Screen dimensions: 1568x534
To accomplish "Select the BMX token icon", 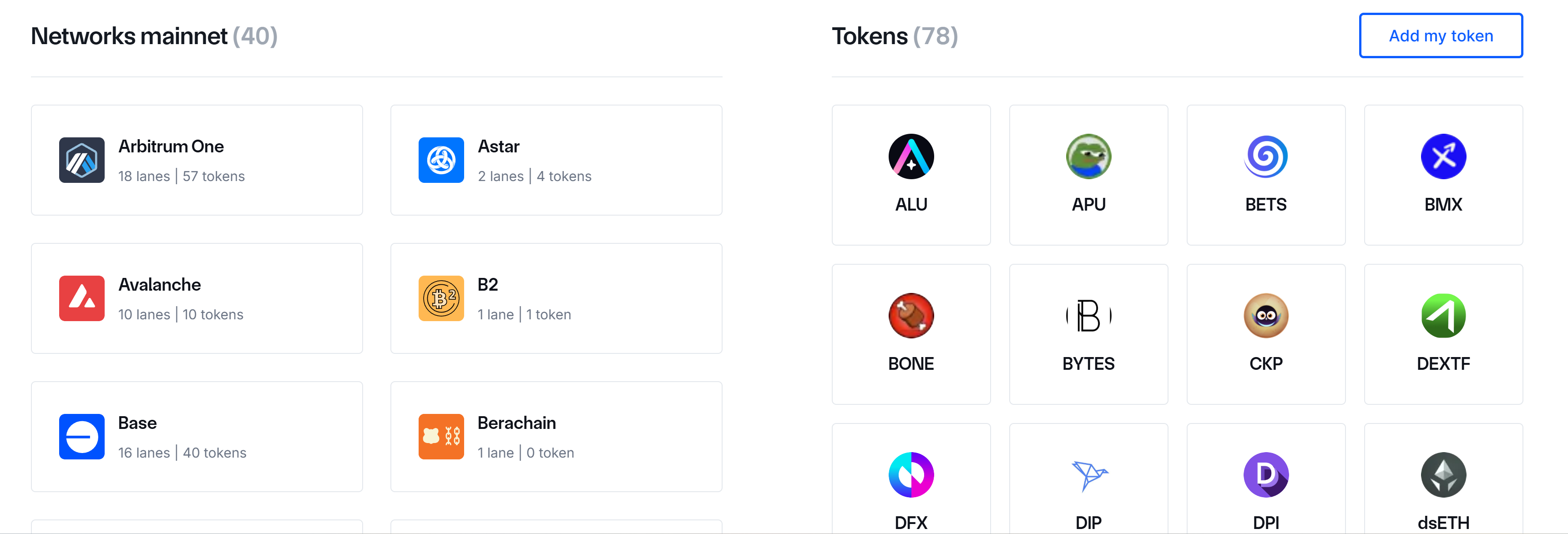I will [1443, 156].
